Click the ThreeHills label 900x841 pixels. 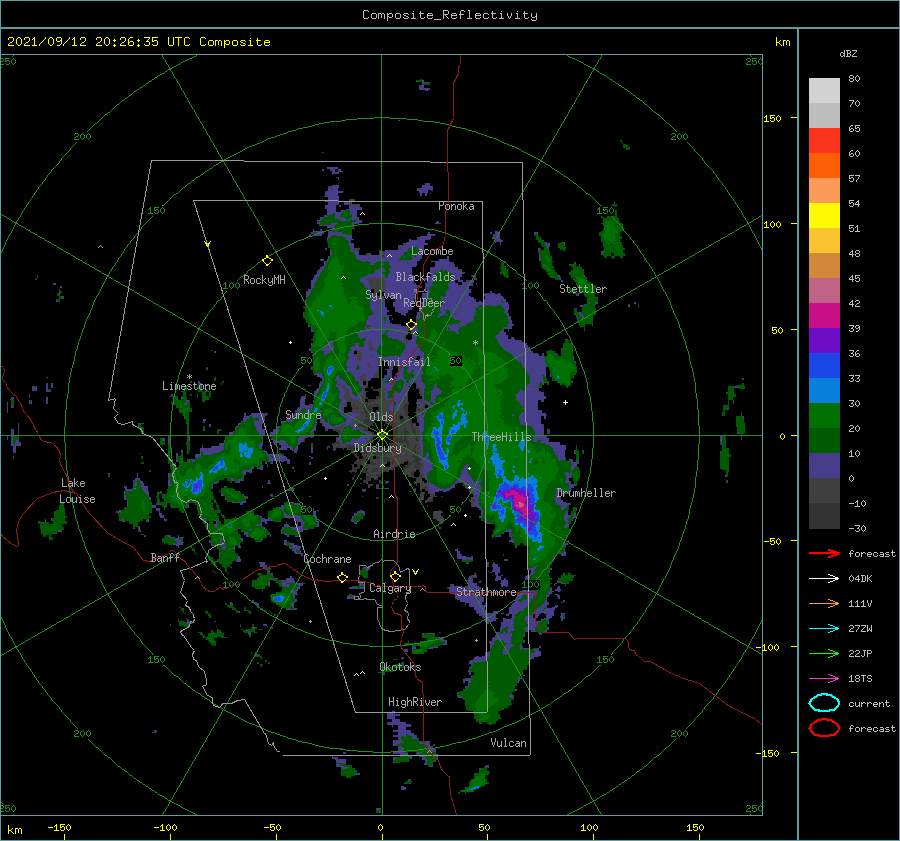[501, 437]
